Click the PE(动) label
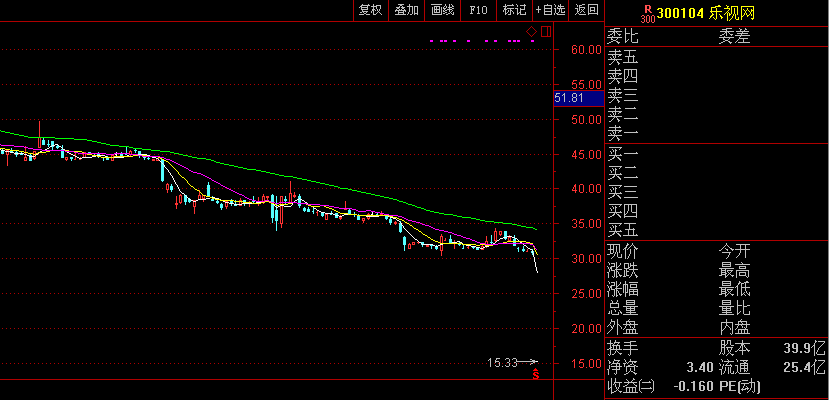The height and width of the screenshot is (400, 829). 742,386
